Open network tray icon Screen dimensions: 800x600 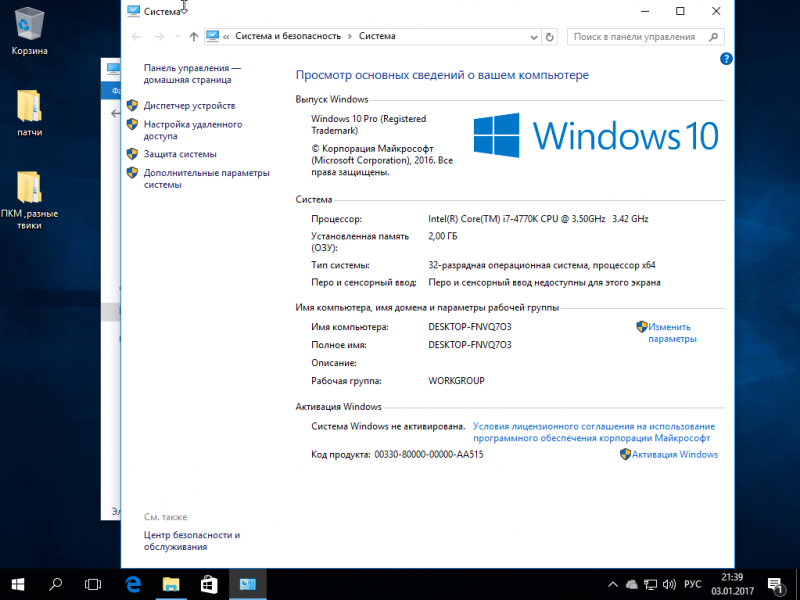pyautogui.click(x=650, y=585)
